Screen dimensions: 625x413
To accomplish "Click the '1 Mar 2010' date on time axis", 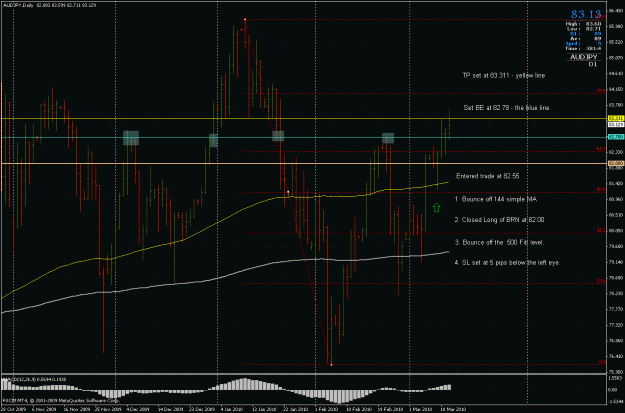I will click(421, 409).
